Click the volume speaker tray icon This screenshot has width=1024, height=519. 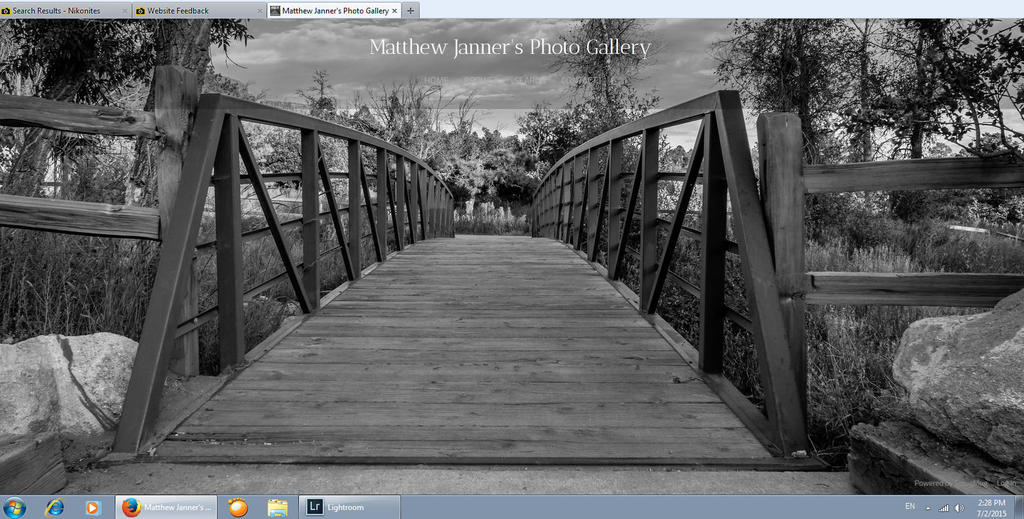click(958, 507)
